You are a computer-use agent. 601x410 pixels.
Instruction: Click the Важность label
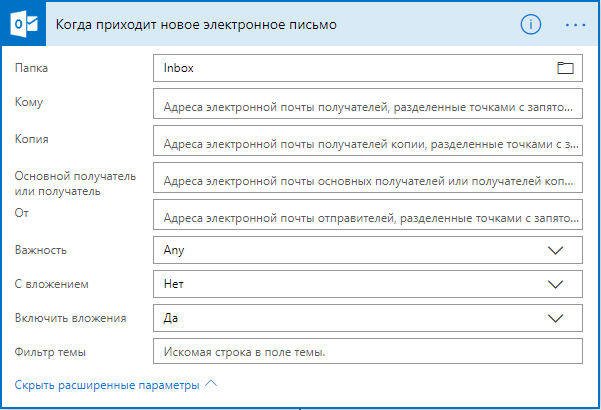tap(41, 250)
